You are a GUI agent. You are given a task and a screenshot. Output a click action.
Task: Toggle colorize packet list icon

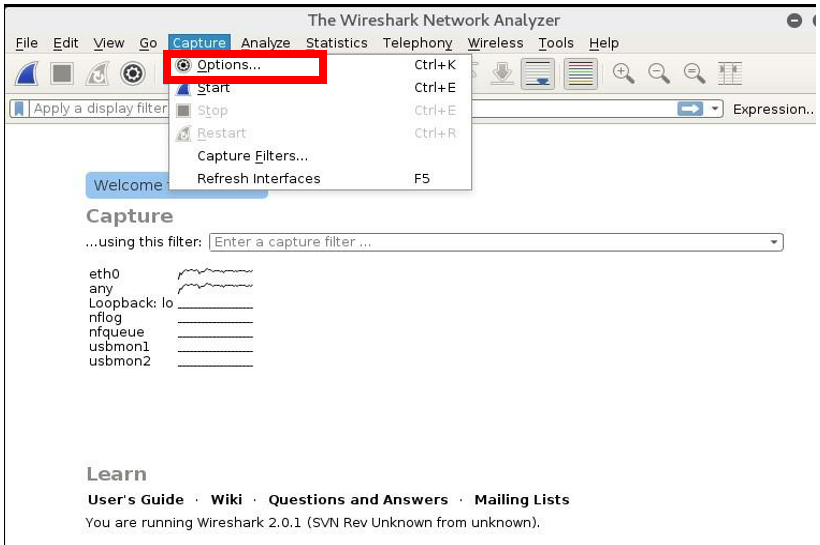[x=580, y=74]
